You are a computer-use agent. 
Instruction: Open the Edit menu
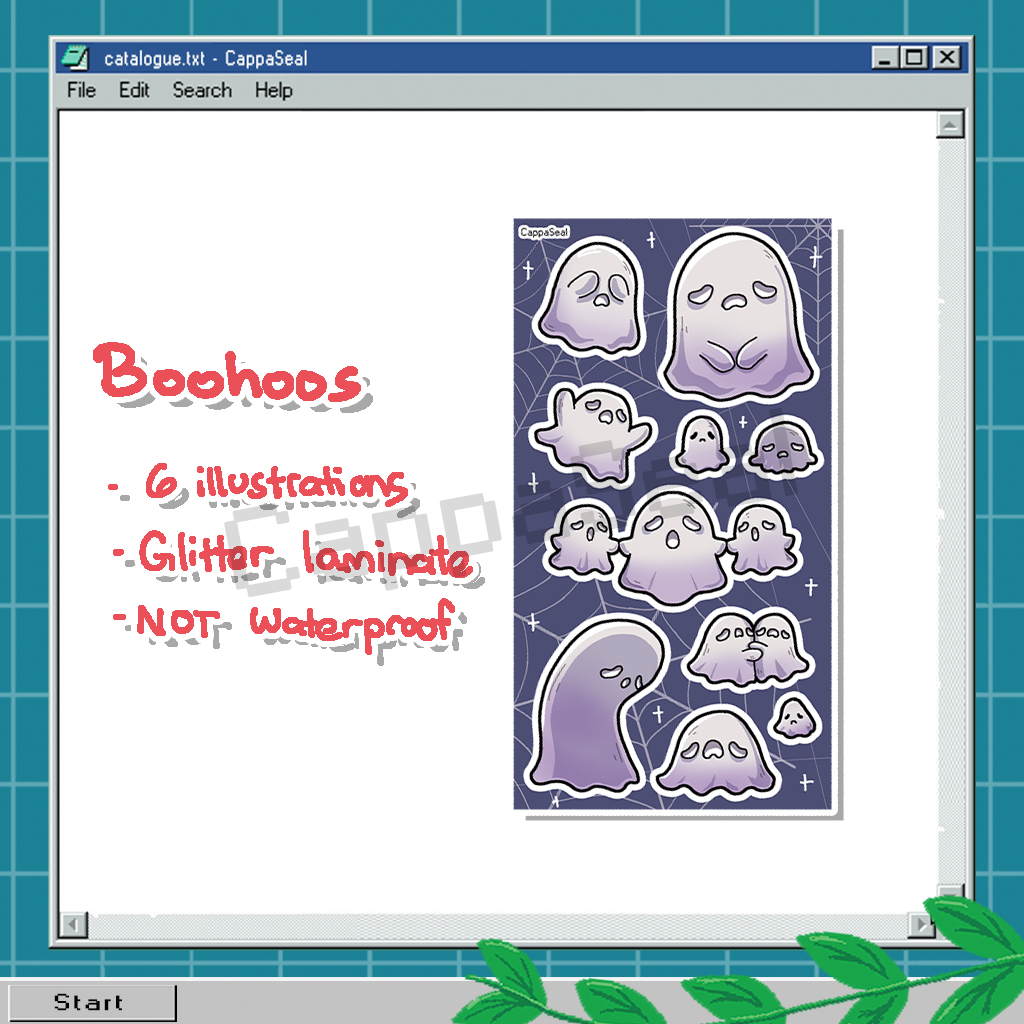(x=134, y=90)
